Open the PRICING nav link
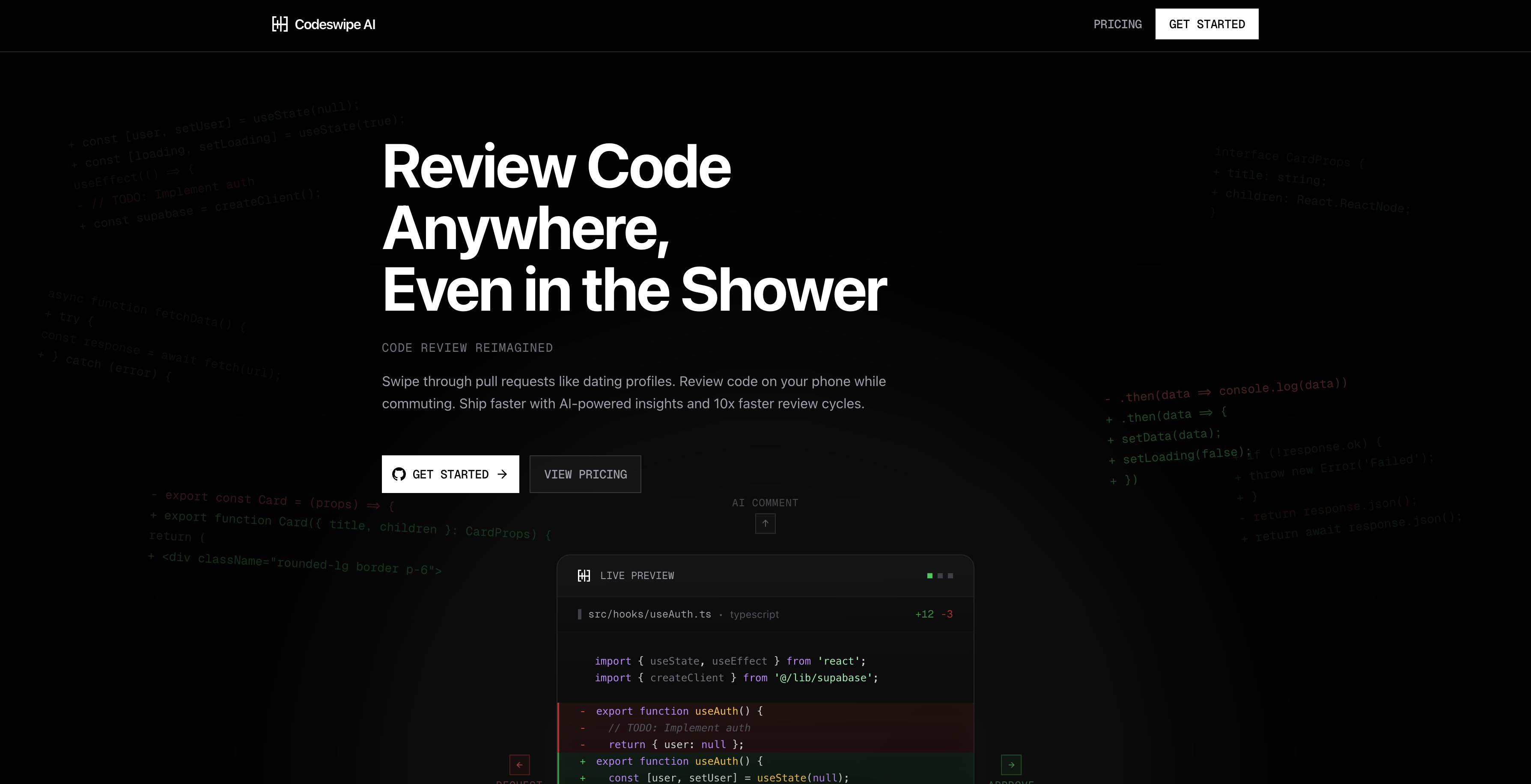Screen dimensions: 1531x784 pyautogui.click(x=1117, y=24)
